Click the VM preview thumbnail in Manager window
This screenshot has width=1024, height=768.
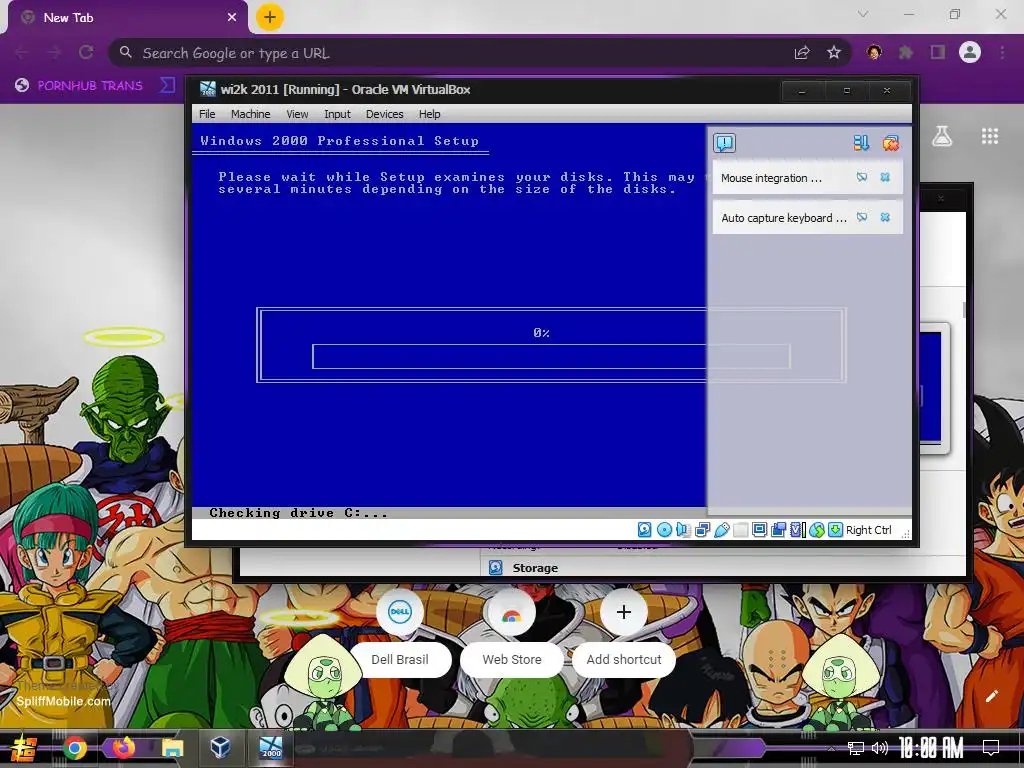(931, 388)
